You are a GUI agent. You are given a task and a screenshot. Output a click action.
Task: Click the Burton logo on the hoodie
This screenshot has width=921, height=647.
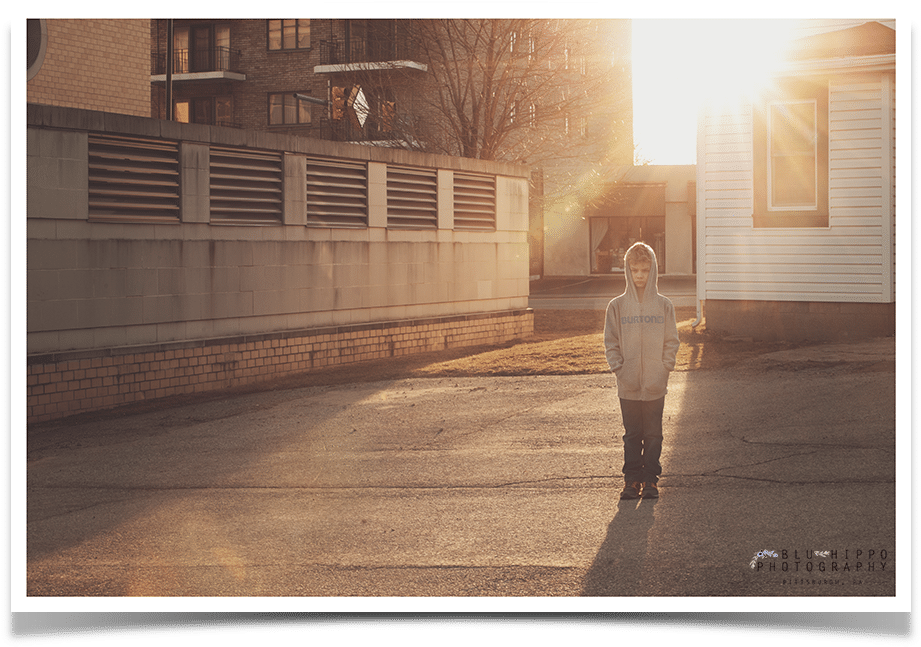click(x=644, y=320)
